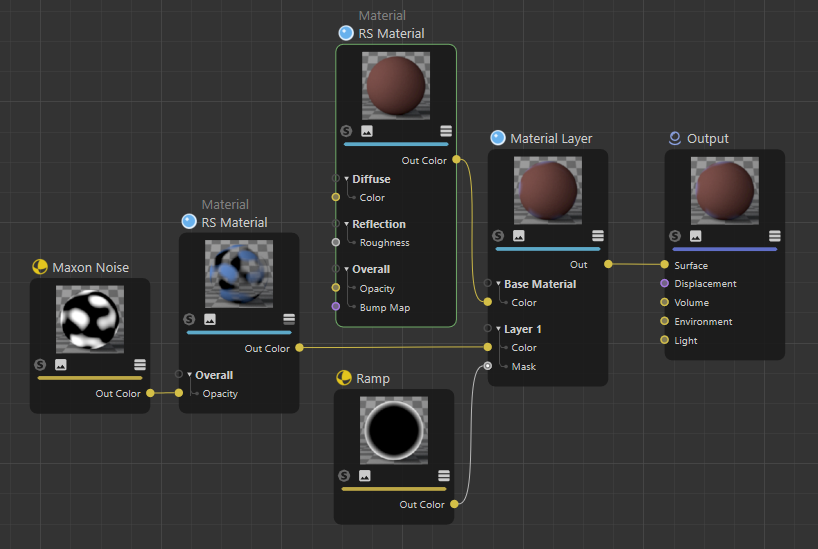Collapse the Layer 1 group
The width and height of the screenshot is (818, 549).
click(499, 329)
